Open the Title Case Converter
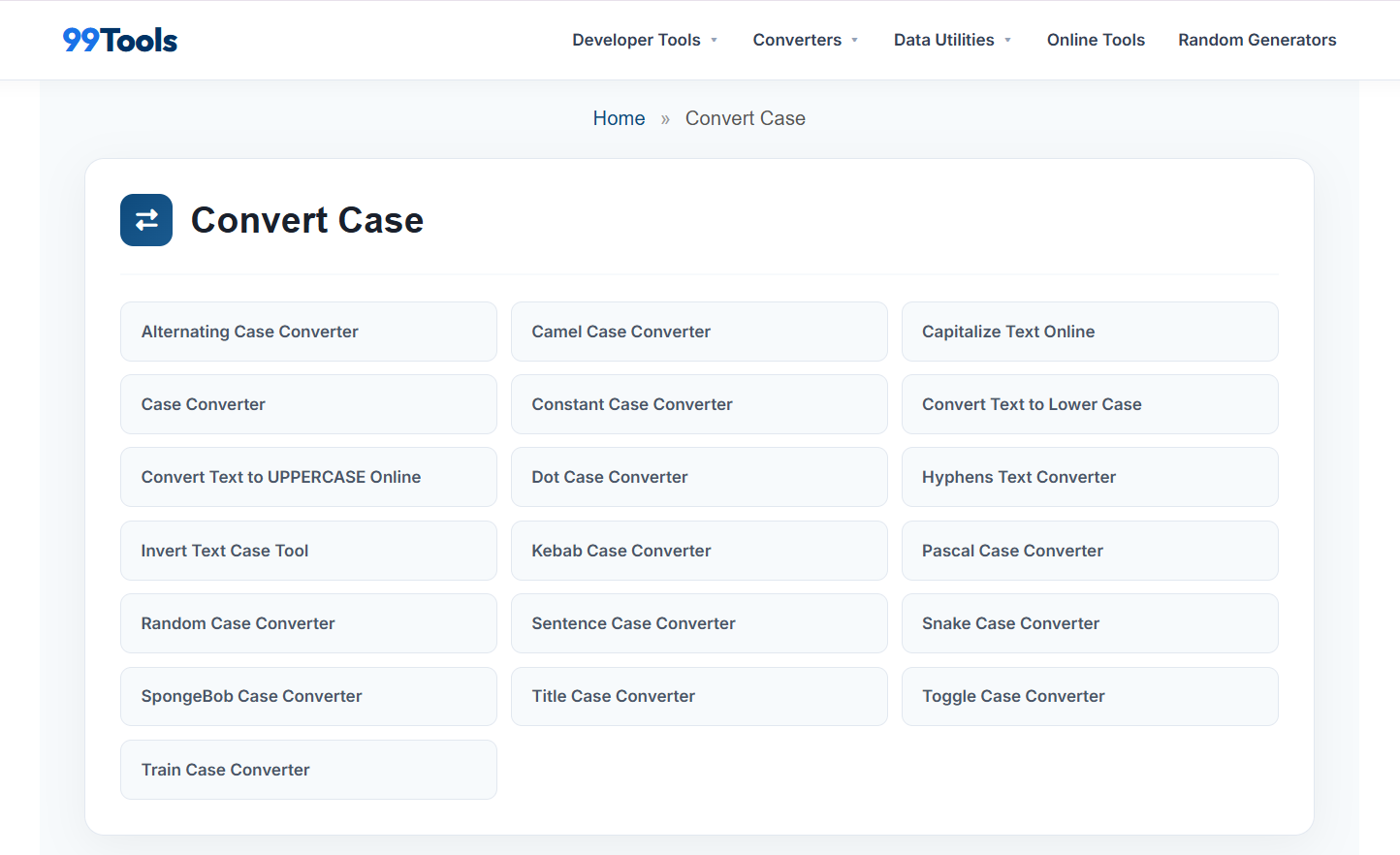1400x855 pixels. pos(698,696)
